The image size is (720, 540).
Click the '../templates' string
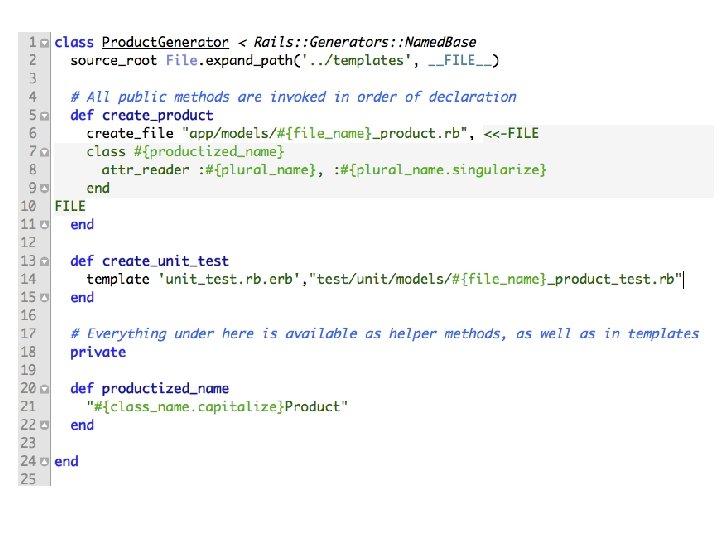(355, 60)
